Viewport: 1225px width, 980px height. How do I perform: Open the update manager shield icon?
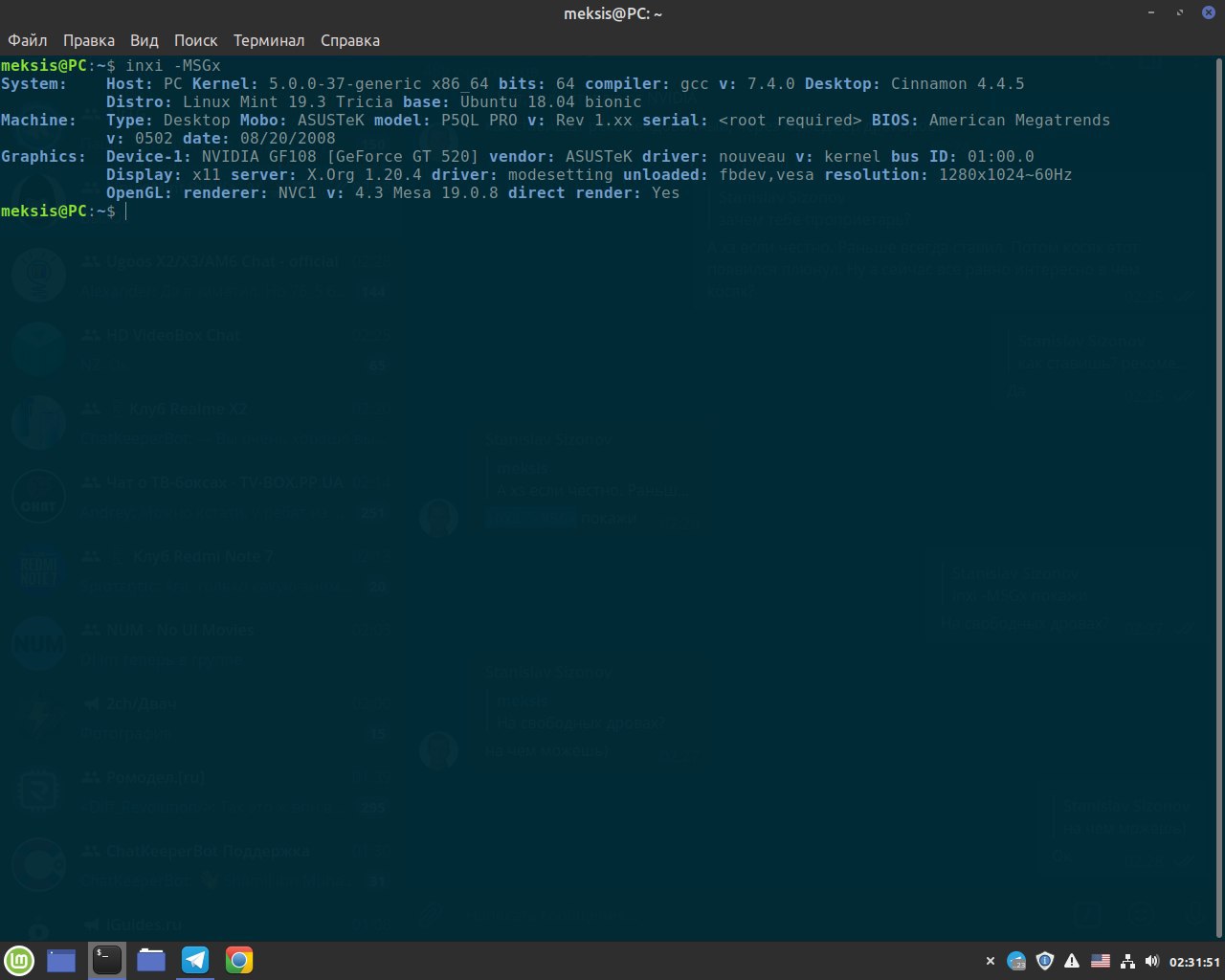(x=1045, y=961)
